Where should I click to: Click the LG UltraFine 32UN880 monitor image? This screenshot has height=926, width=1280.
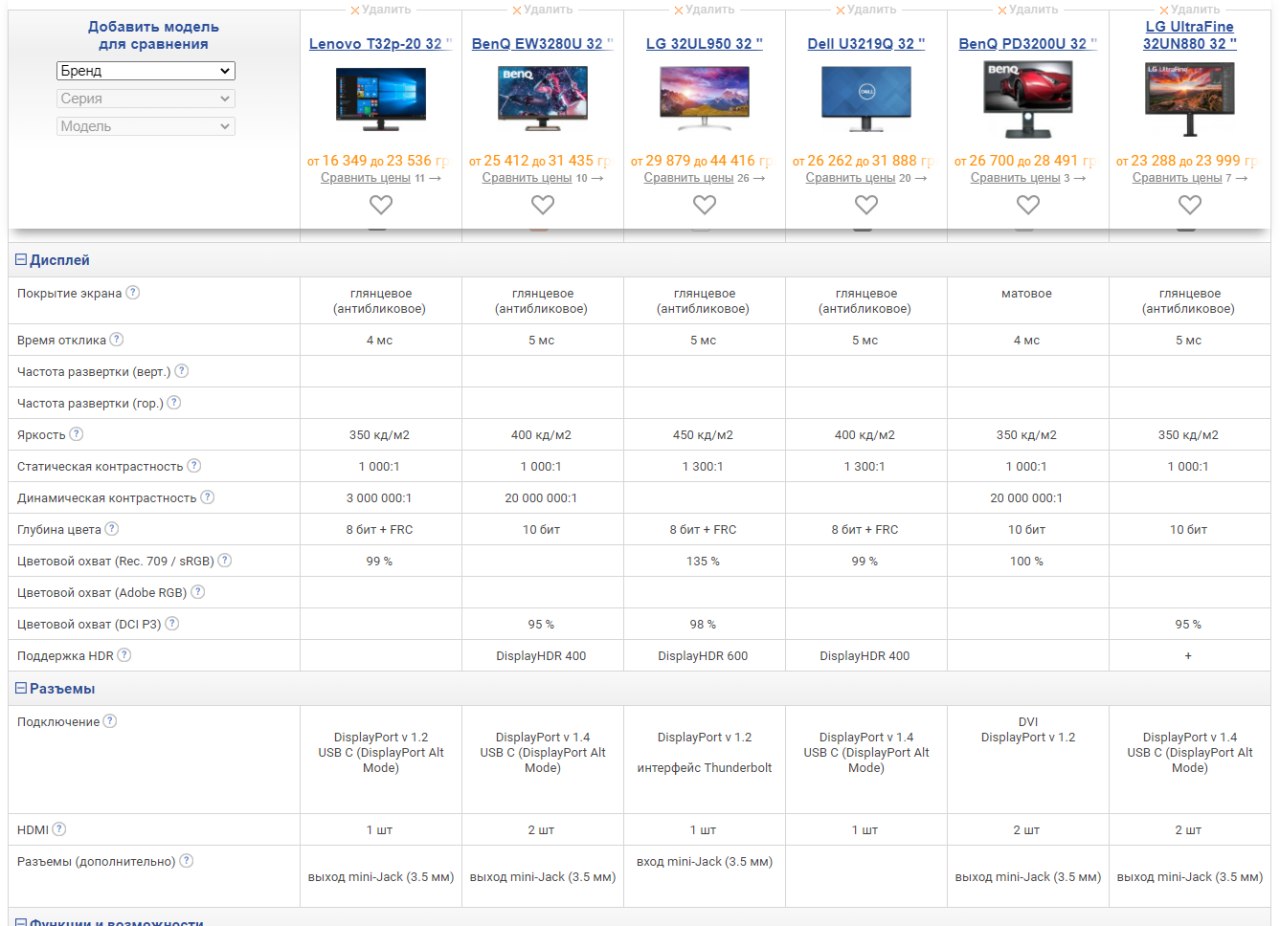1189,100
